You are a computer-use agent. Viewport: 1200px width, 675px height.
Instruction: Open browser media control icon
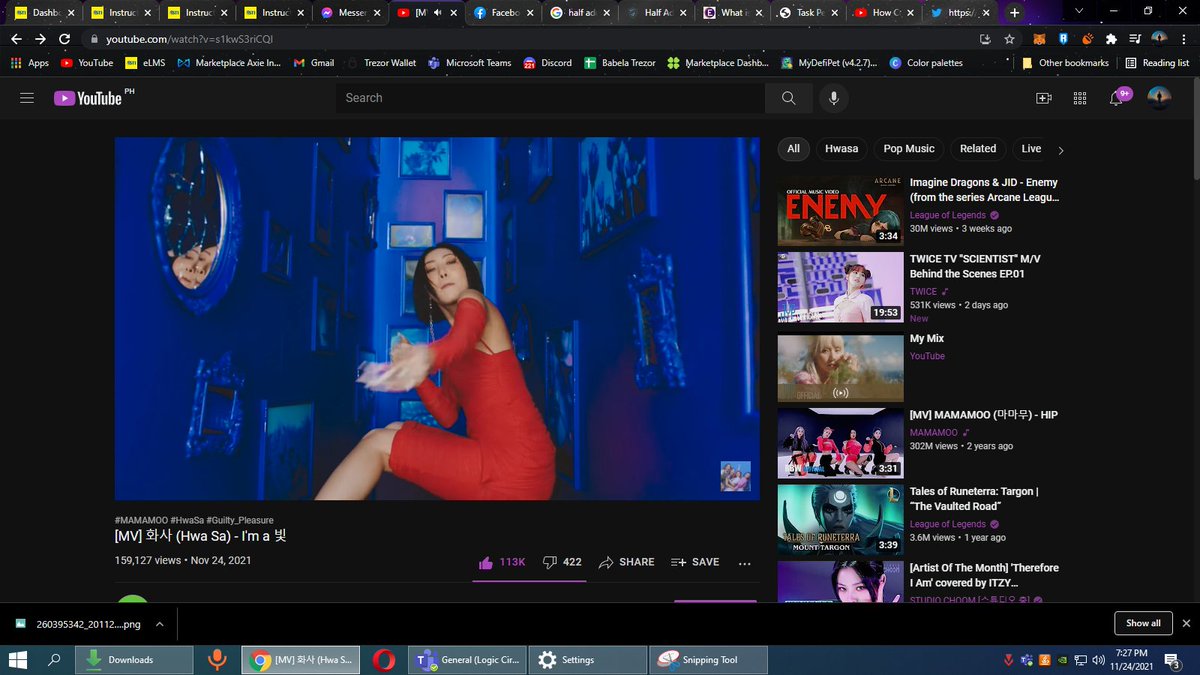coord(1135,39)
